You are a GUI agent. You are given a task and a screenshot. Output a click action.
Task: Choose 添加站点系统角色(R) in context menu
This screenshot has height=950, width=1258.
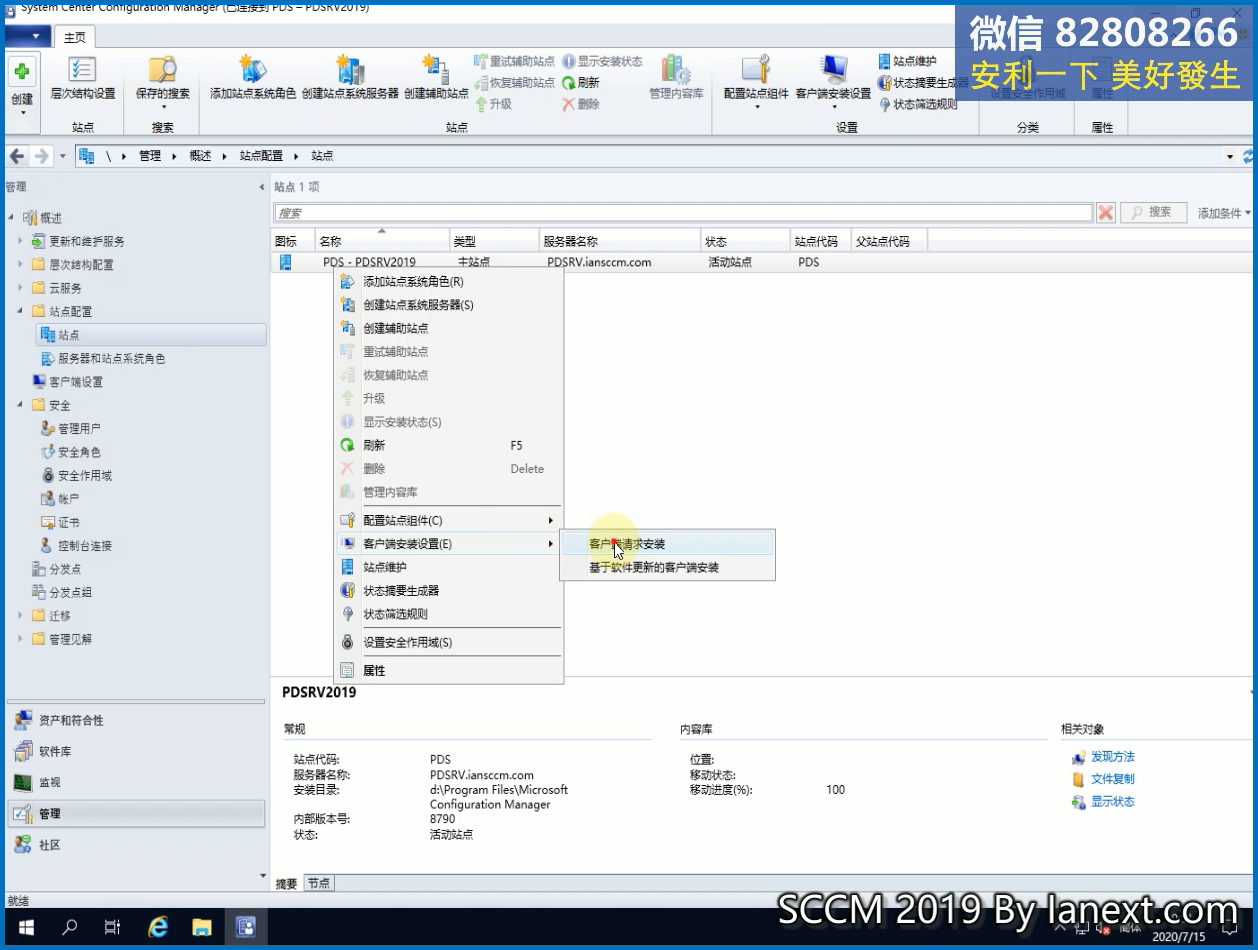448,282
